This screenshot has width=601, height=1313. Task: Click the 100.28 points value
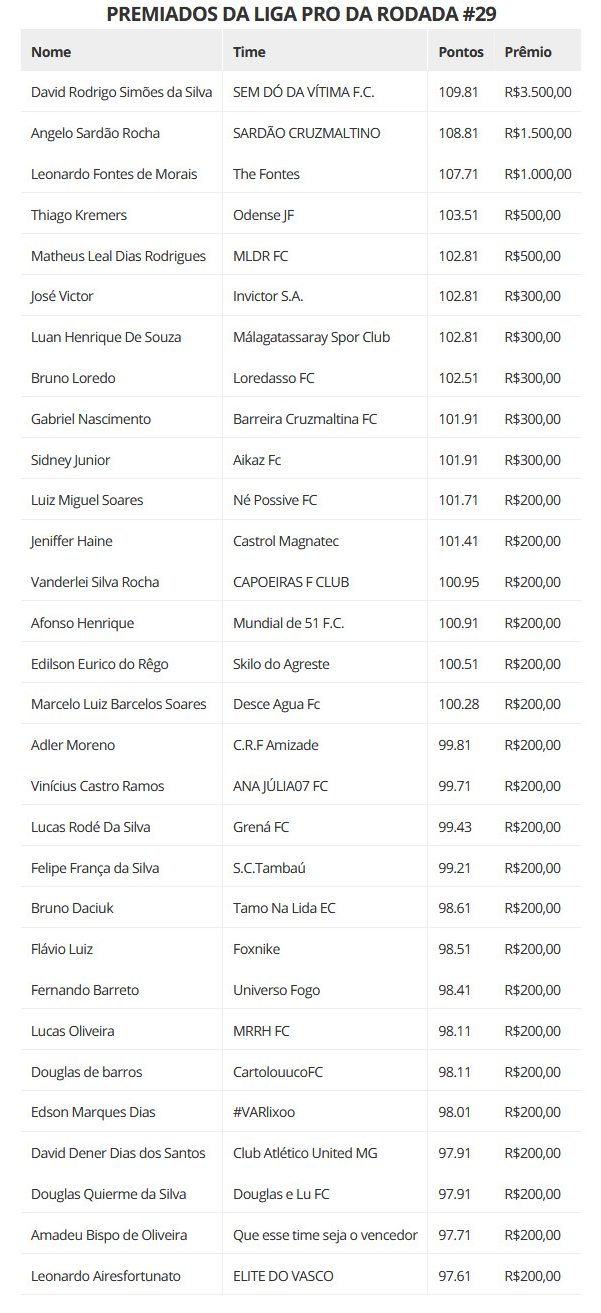(458, 704)
